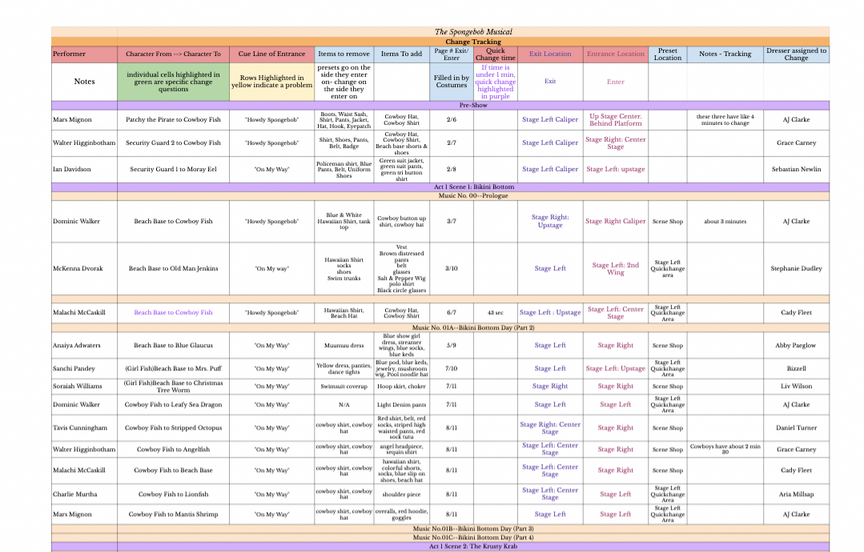The image size is (864, 552).
Task: Click the 'Performer' column header
Action: click(69, 54)
